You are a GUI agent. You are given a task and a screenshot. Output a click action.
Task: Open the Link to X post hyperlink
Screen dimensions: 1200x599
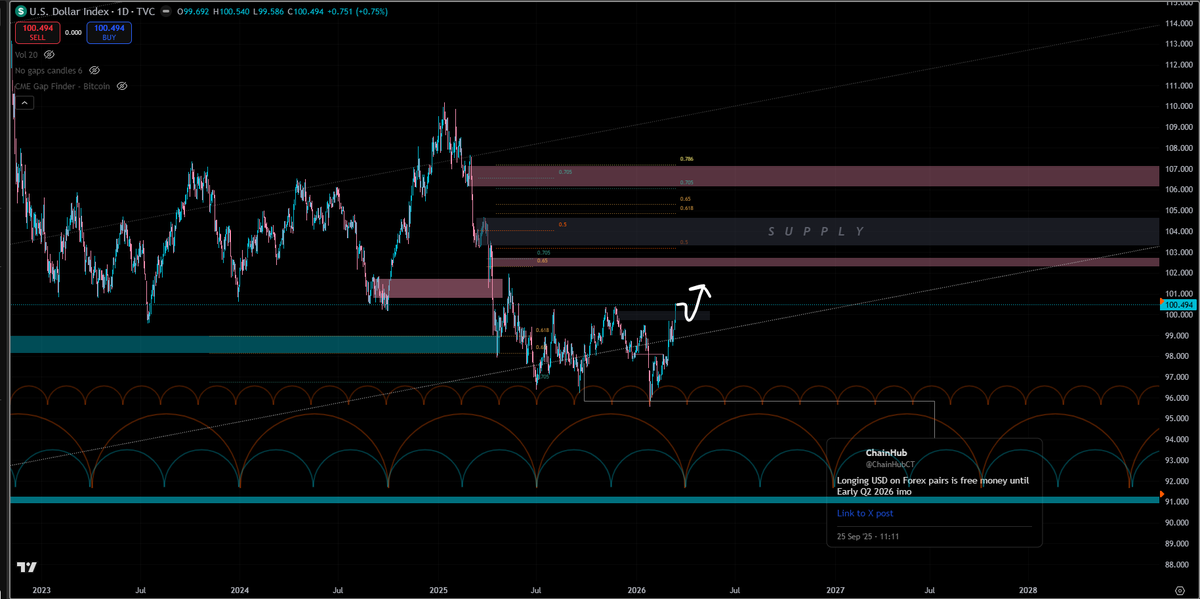point(865,513)
